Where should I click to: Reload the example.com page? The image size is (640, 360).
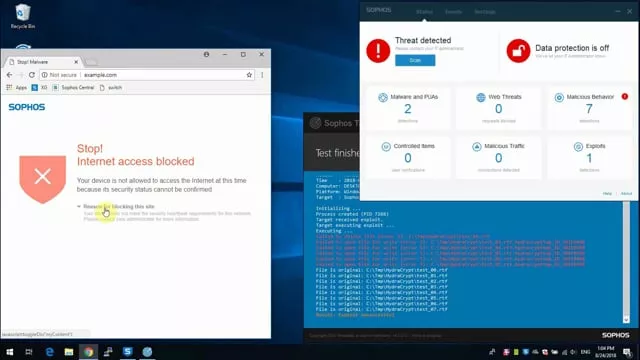[x=32, y=75]
